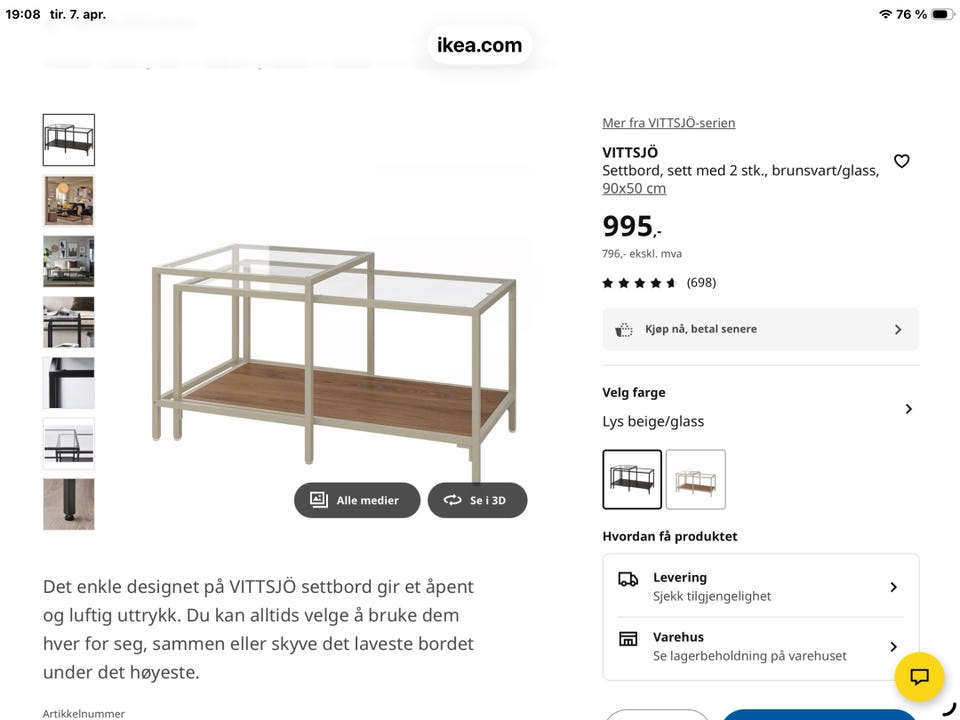Tap the star rating icons
The image size is (960, 720).
pyautogui.click(x=639, y=283)
